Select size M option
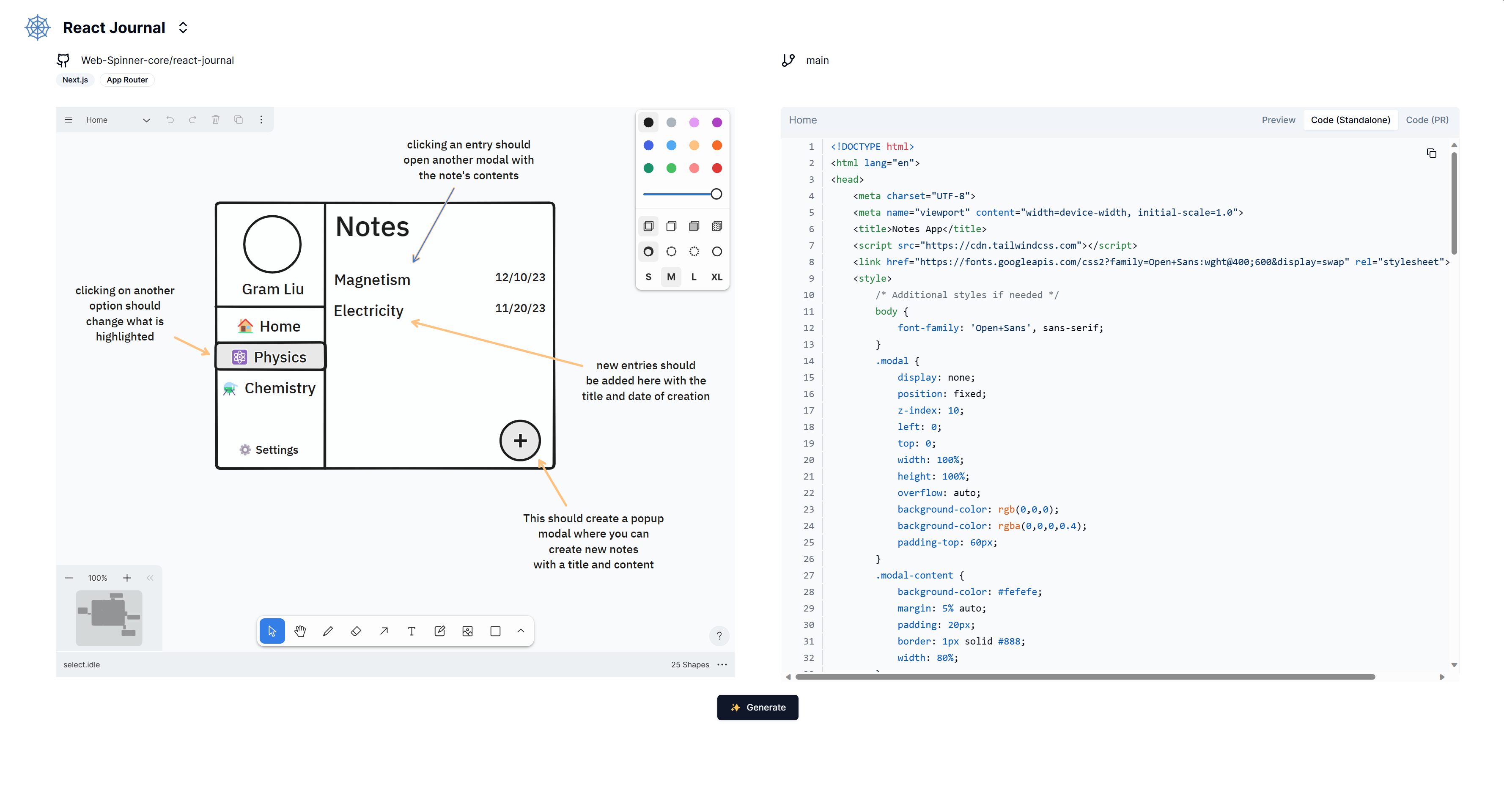The image size is (1504, 812). pyautogui.click(x=672, y=277)
